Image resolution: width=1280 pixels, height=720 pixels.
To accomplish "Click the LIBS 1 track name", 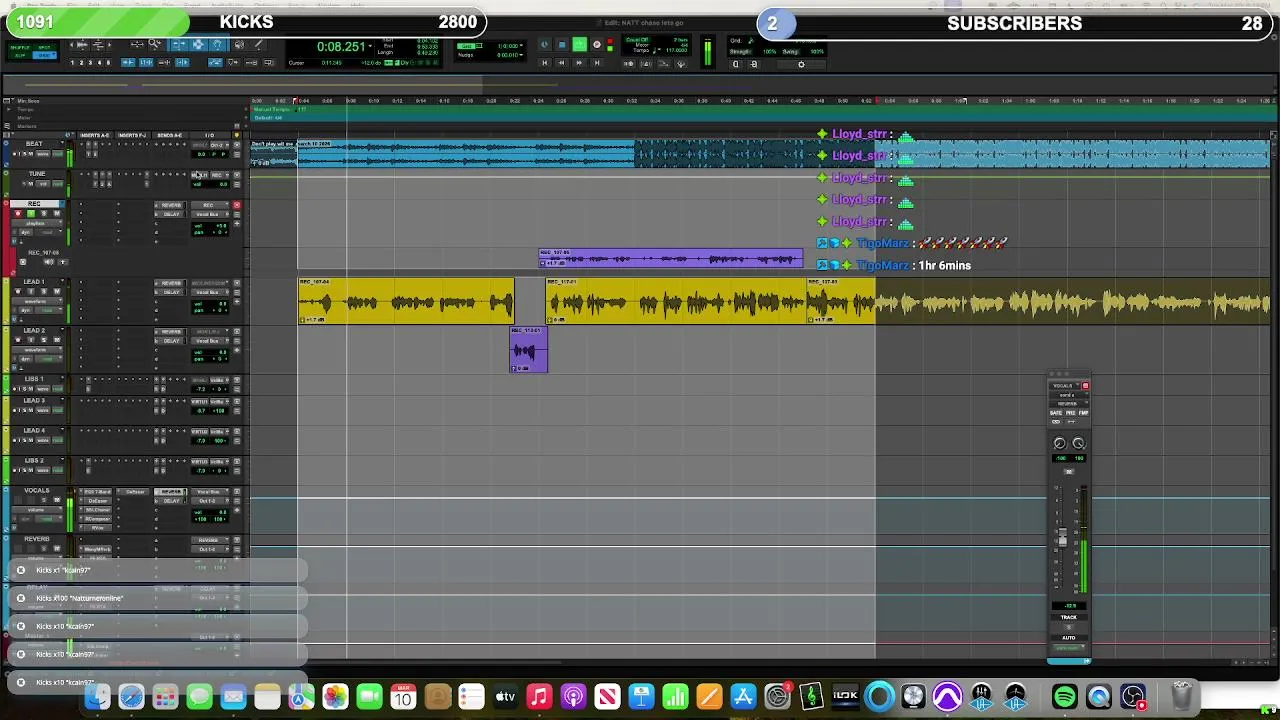I will [34, 379].
